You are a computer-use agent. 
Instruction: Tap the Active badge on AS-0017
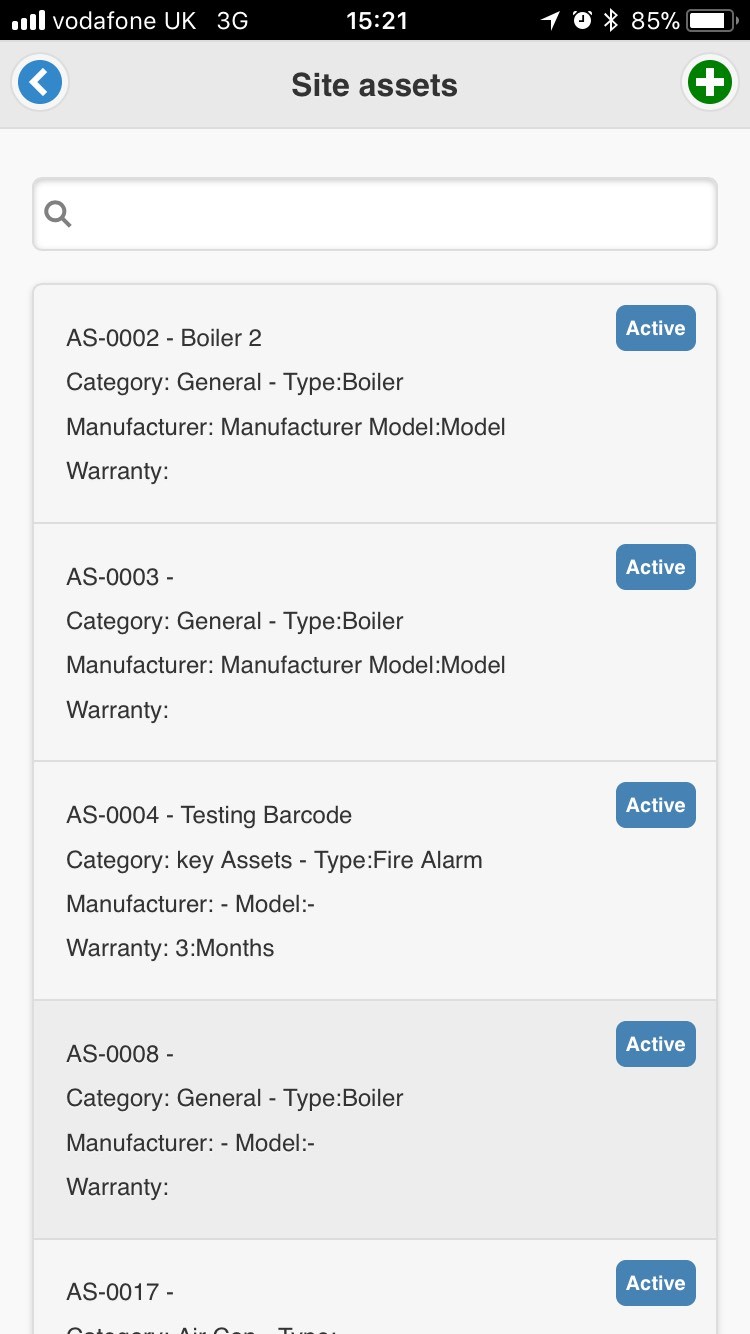pyautogui.click(x=656, y=1283)
